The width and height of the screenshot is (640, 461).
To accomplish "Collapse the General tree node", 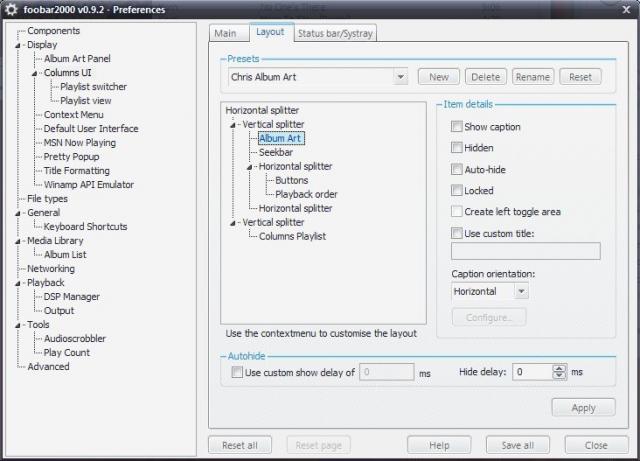I will 18,214.
